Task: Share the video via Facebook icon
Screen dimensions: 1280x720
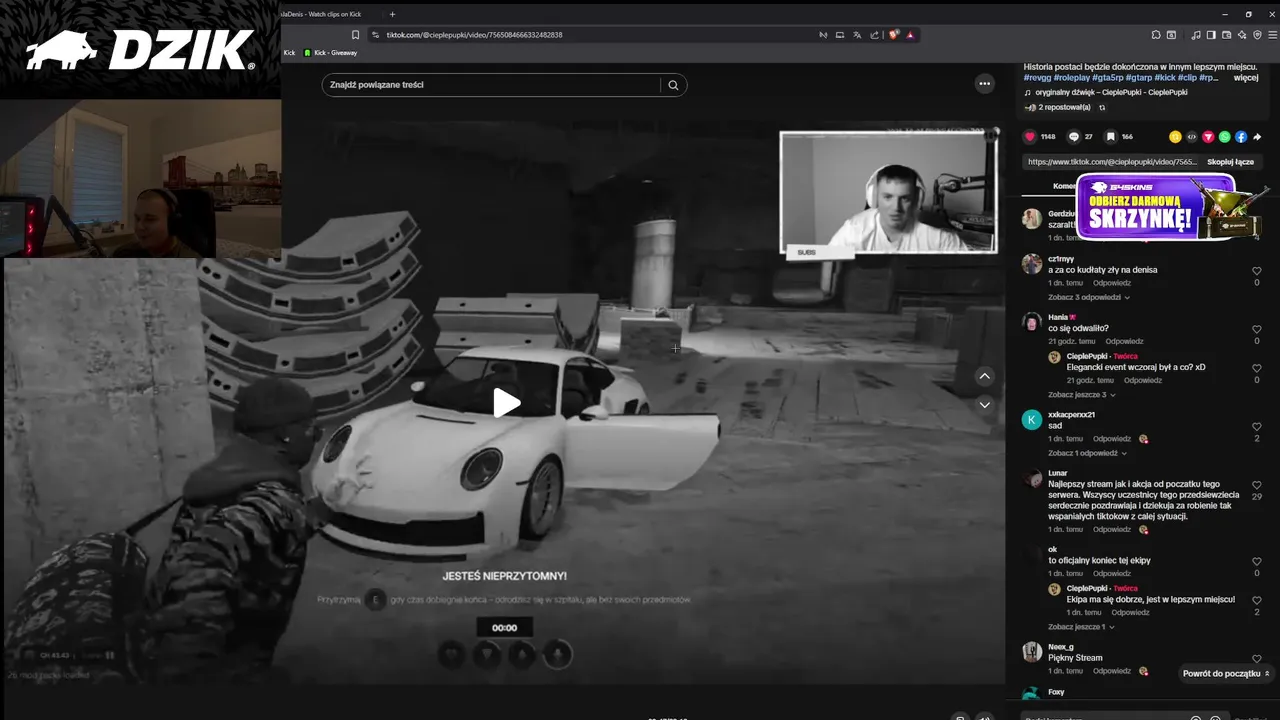Action: [x=1240, y=137]
